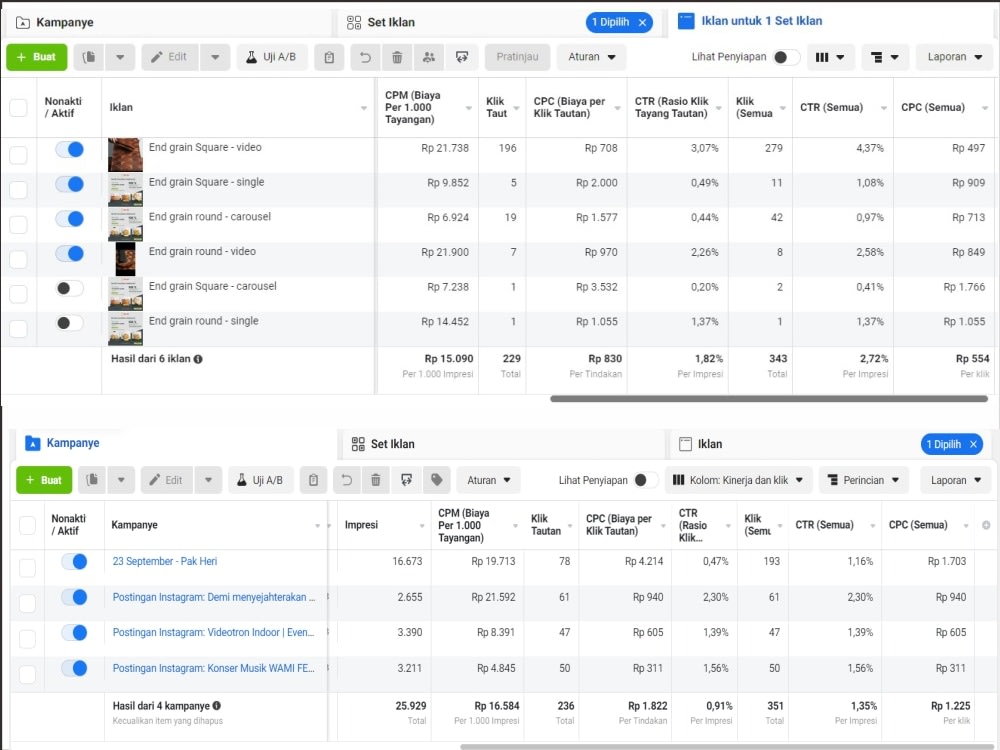
Task: Click the add column plus icon in the bottom table header
Action: point(986,525)
